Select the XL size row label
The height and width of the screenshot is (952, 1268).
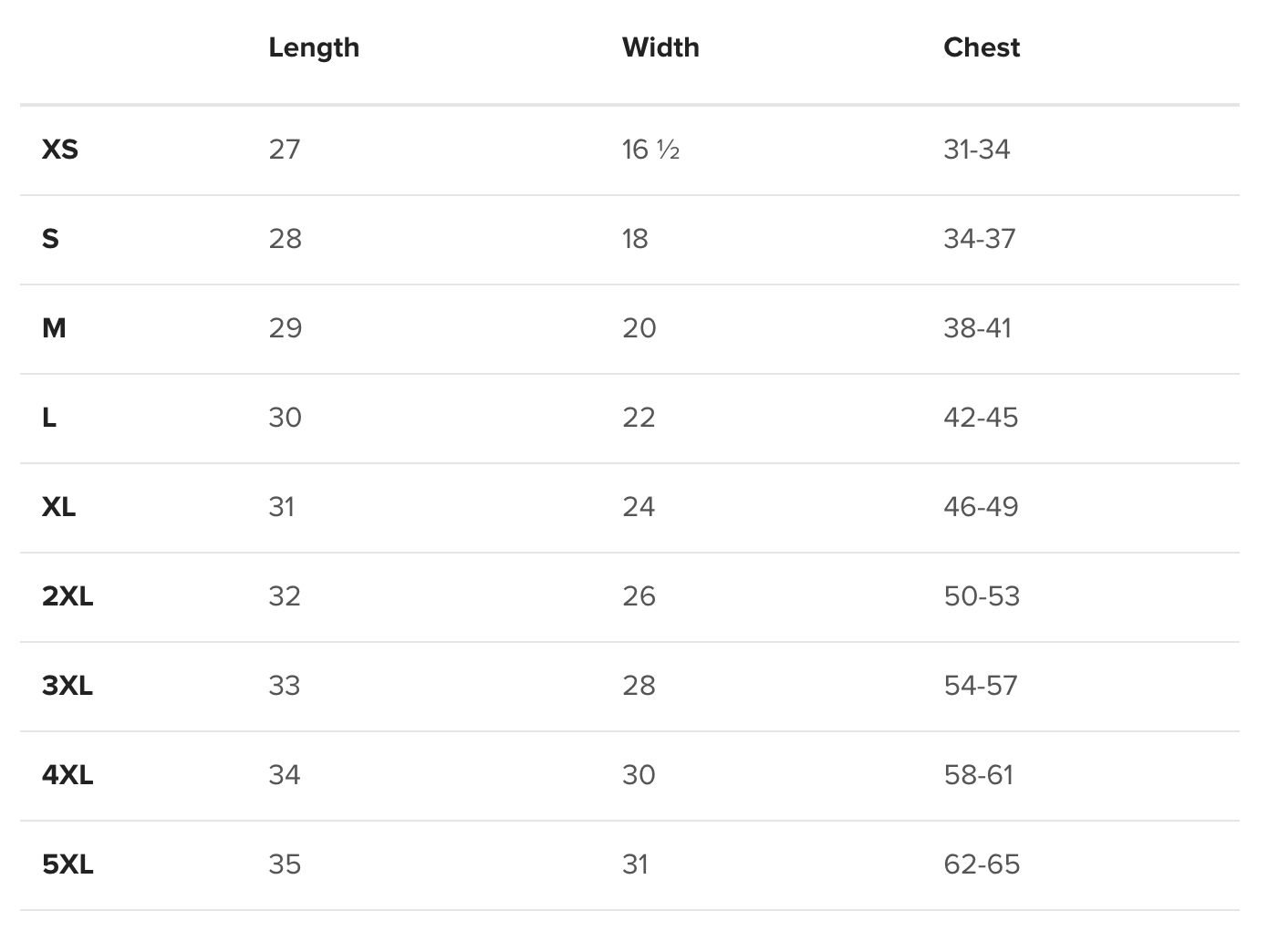(59, 507)
